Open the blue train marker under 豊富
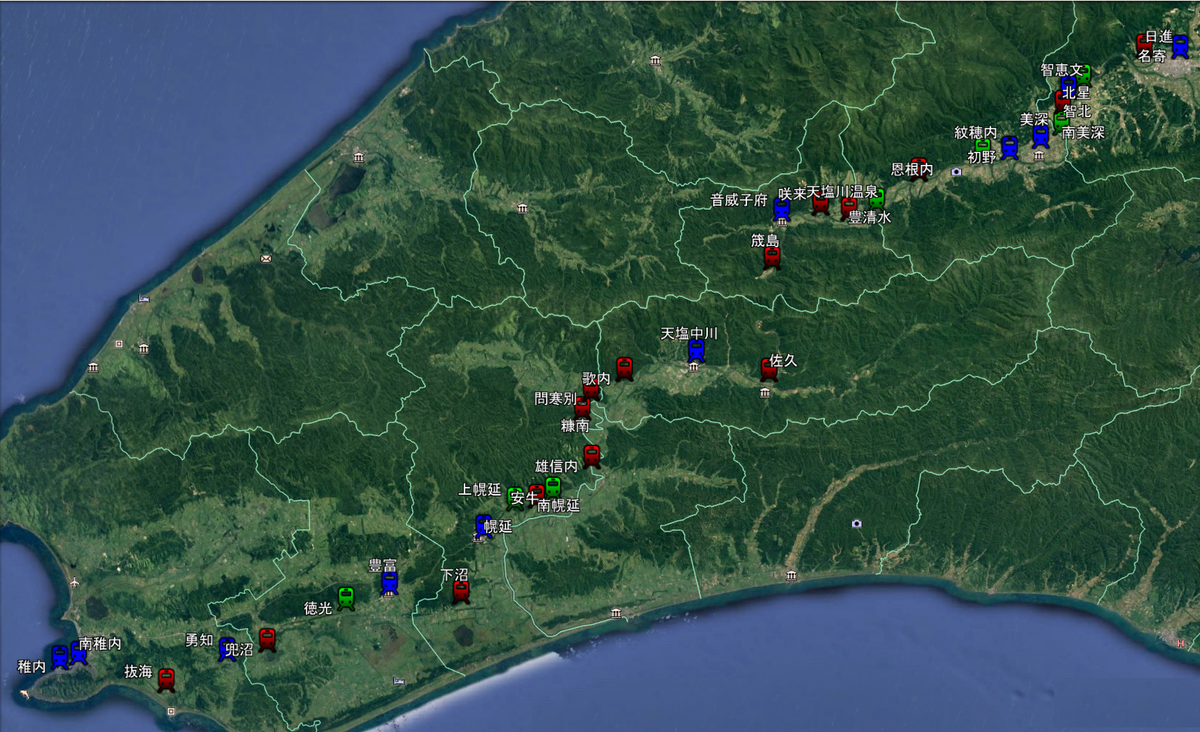This screenshot has width=1200, height=732. coord(390,583)
